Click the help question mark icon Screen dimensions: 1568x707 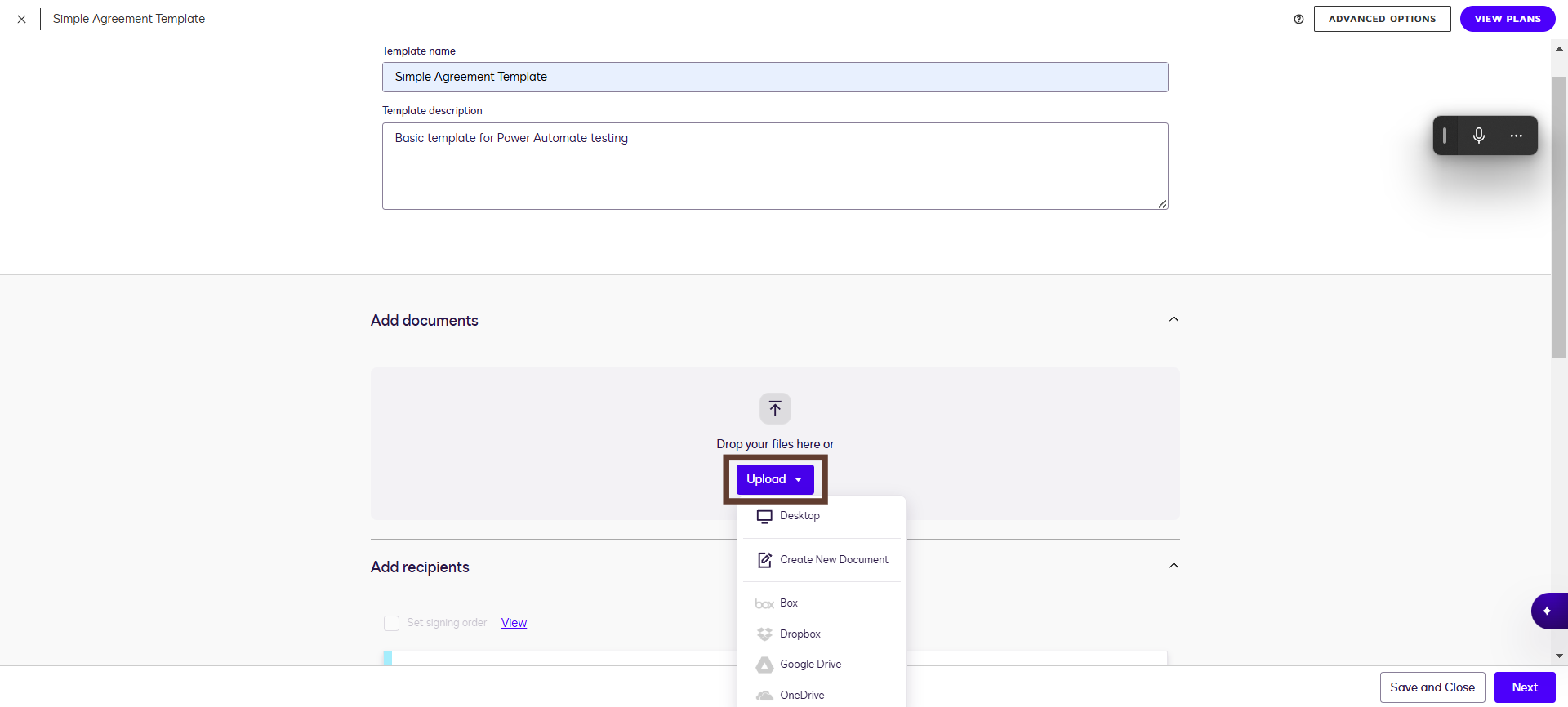[x=1298, y=19]
